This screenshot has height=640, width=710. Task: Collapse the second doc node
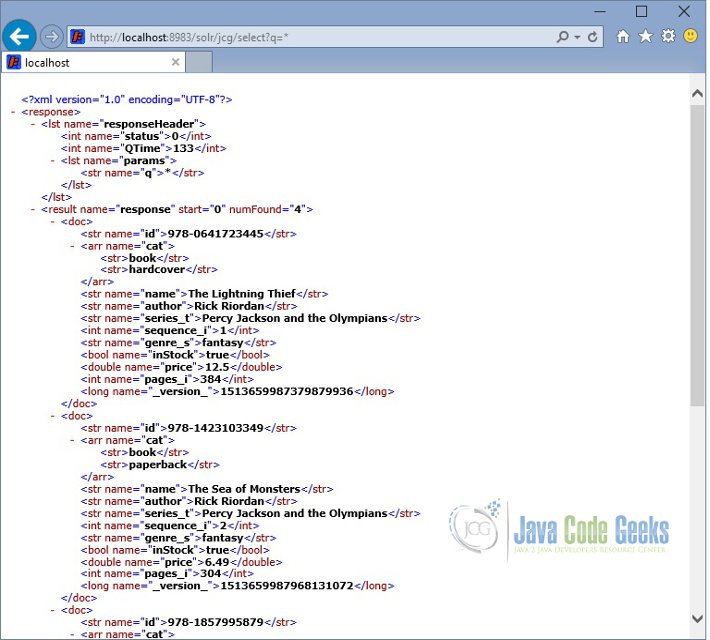[53, 416]
